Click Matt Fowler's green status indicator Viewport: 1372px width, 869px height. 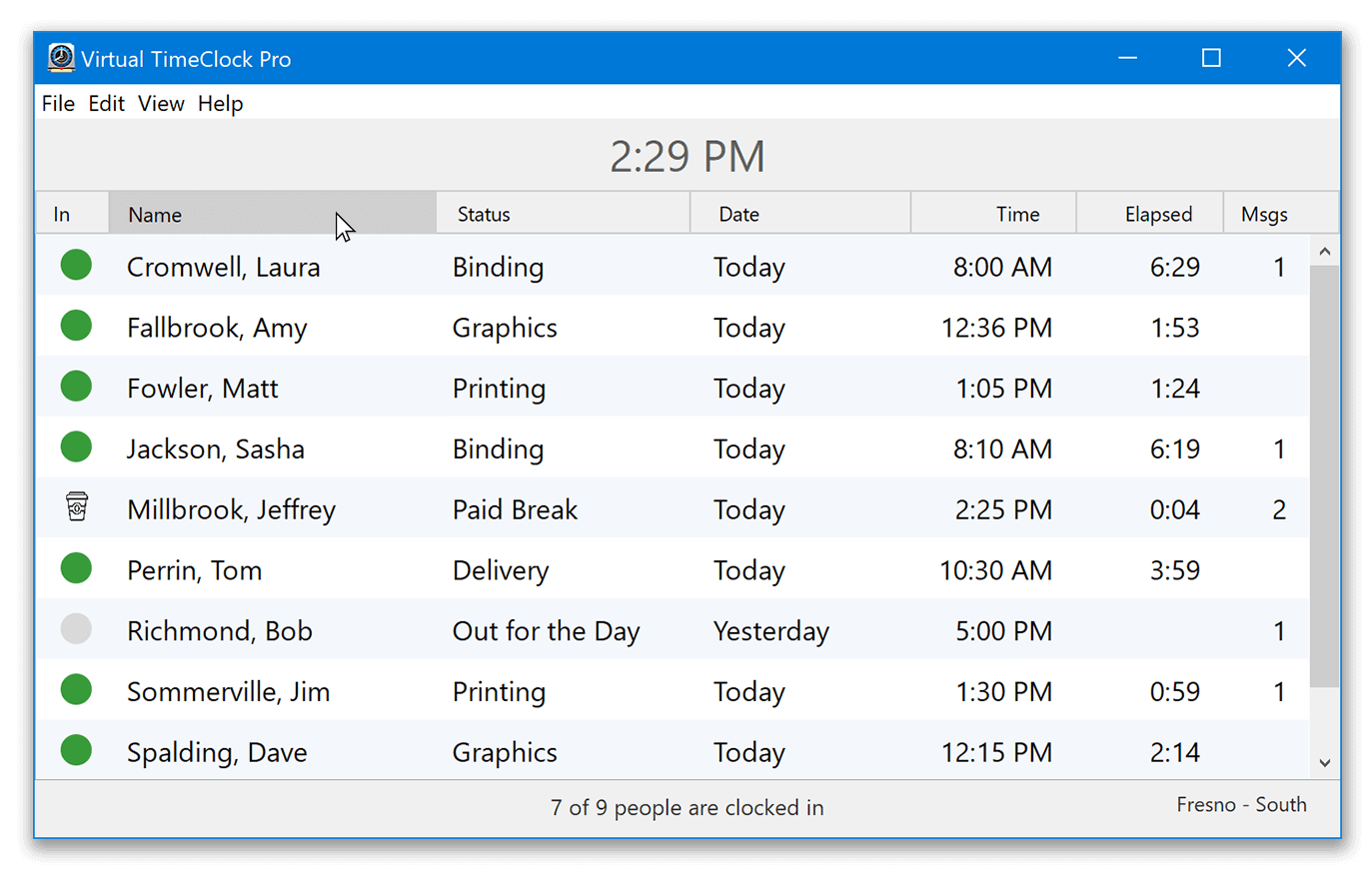coord(76,387)
